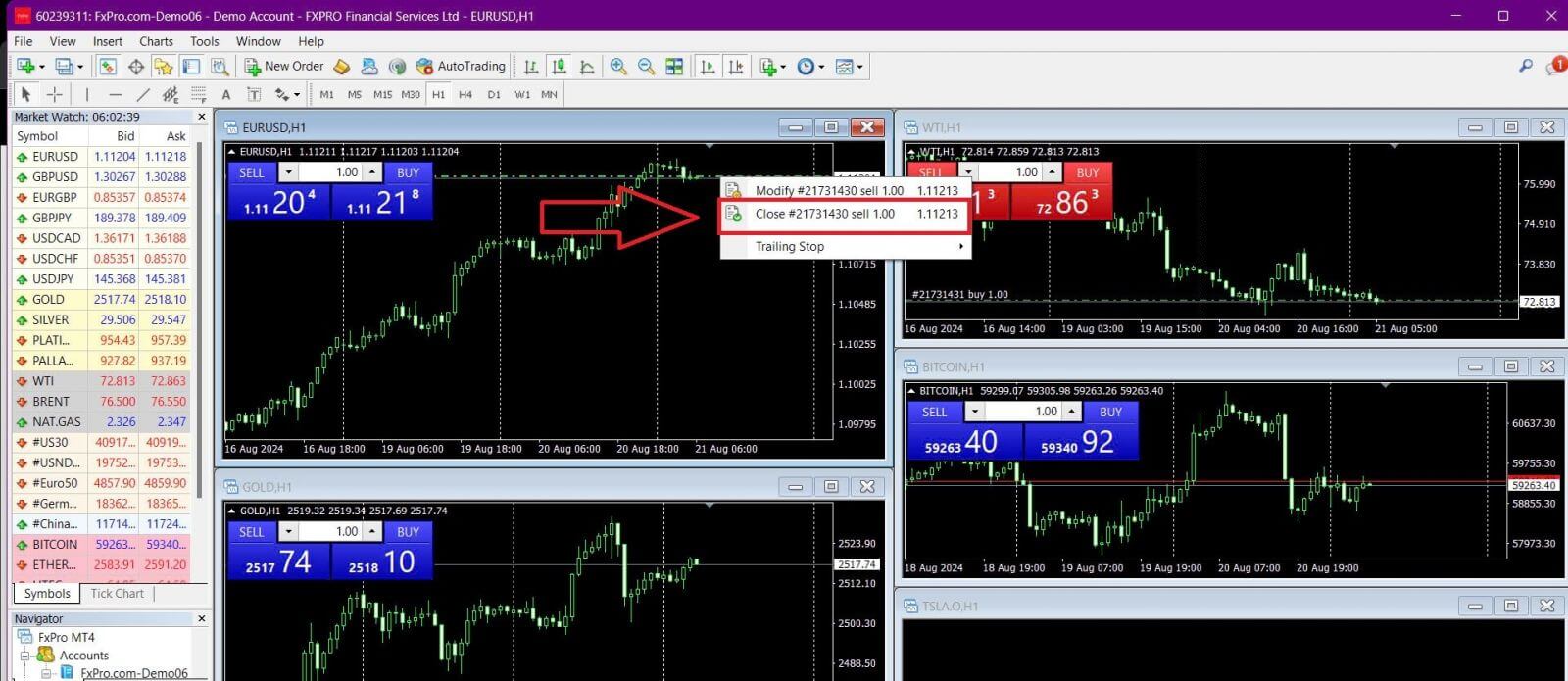
Task: Select the Crosshair cursor tool
Action: [x=55, y=94]
